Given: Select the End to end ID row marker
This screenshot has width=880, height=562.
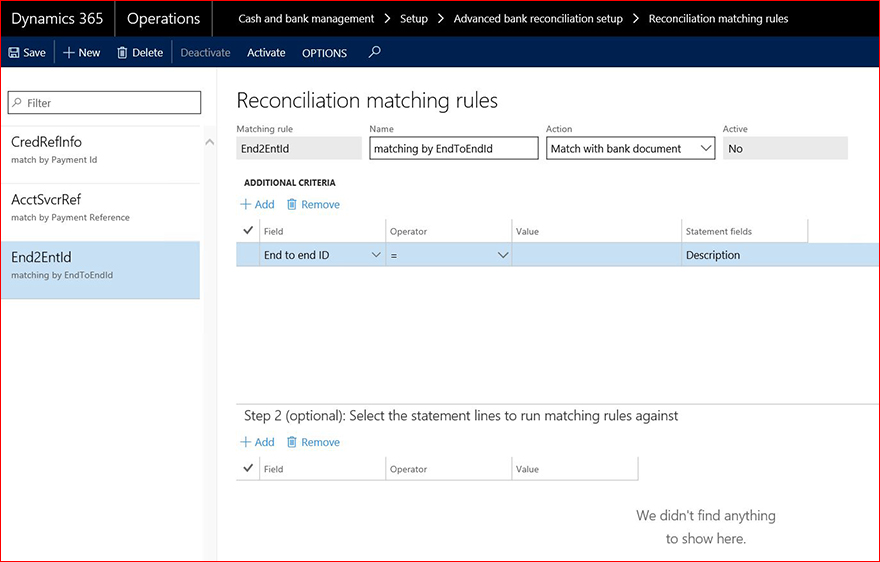Looking at the screenshot, I should 248,255.
